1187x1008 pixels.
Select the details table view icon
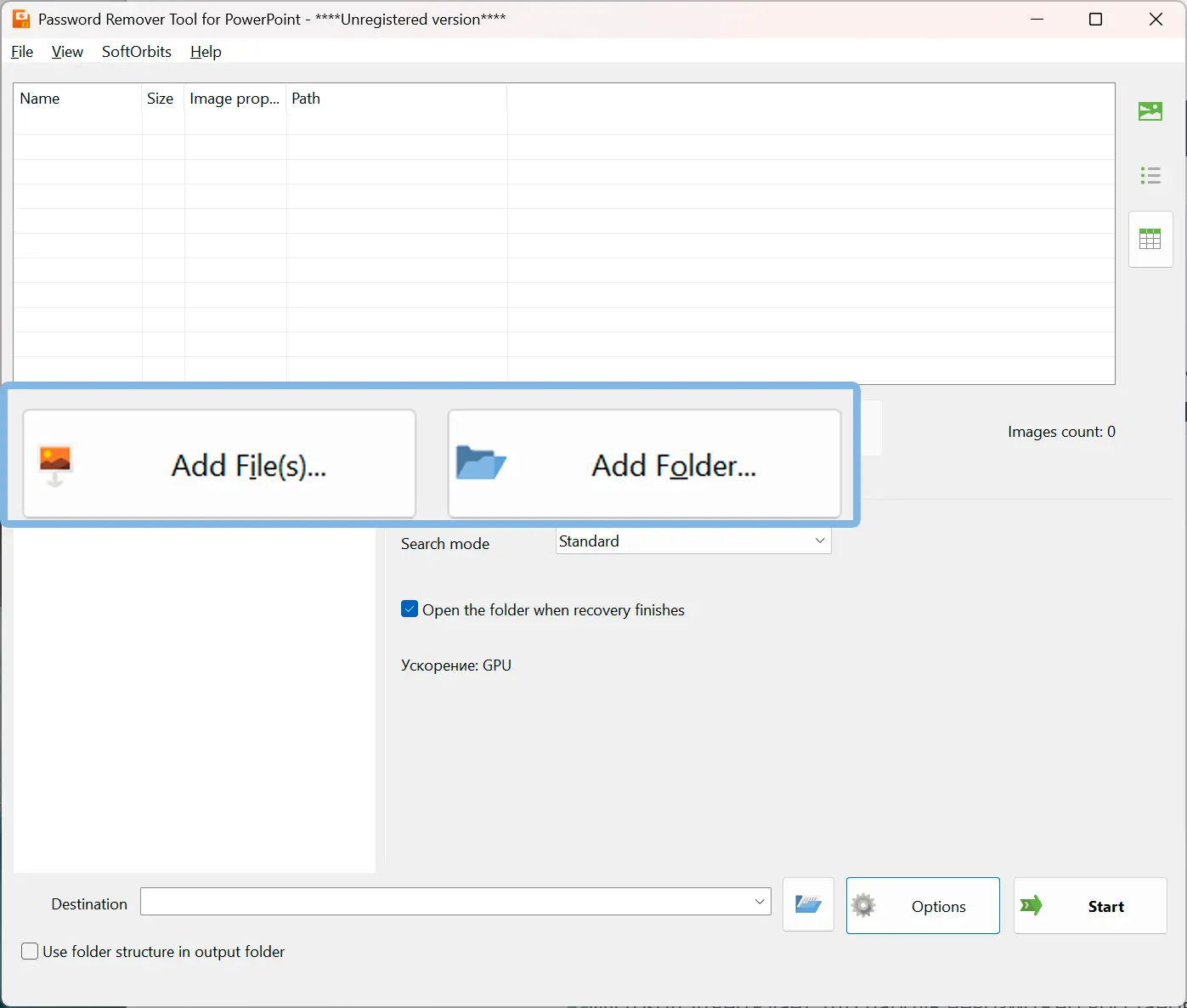click(x=1150, y=239)
